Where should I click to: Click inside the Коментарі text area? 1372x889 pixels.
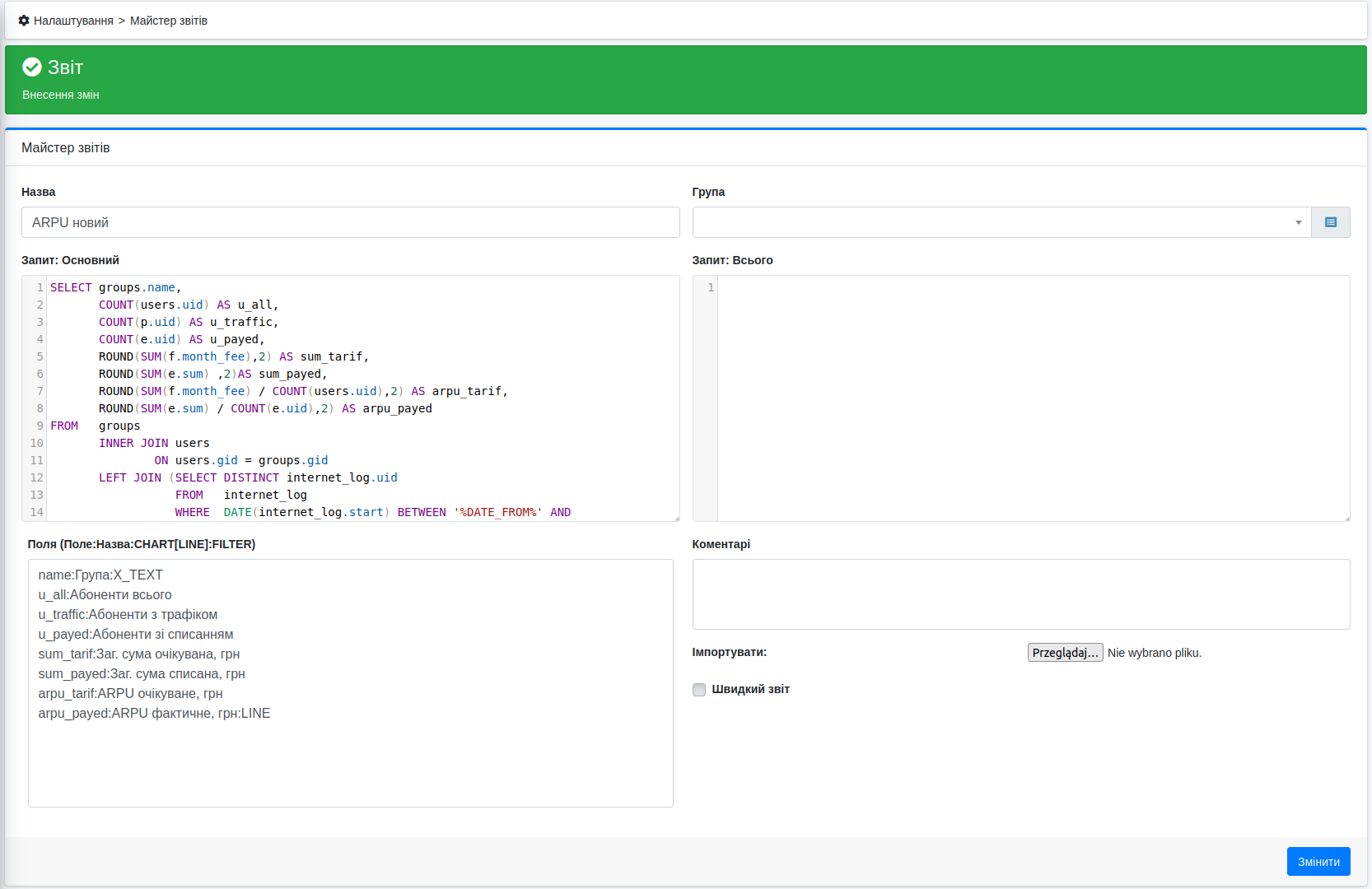pyautogui.click(x=1020, y=594)
